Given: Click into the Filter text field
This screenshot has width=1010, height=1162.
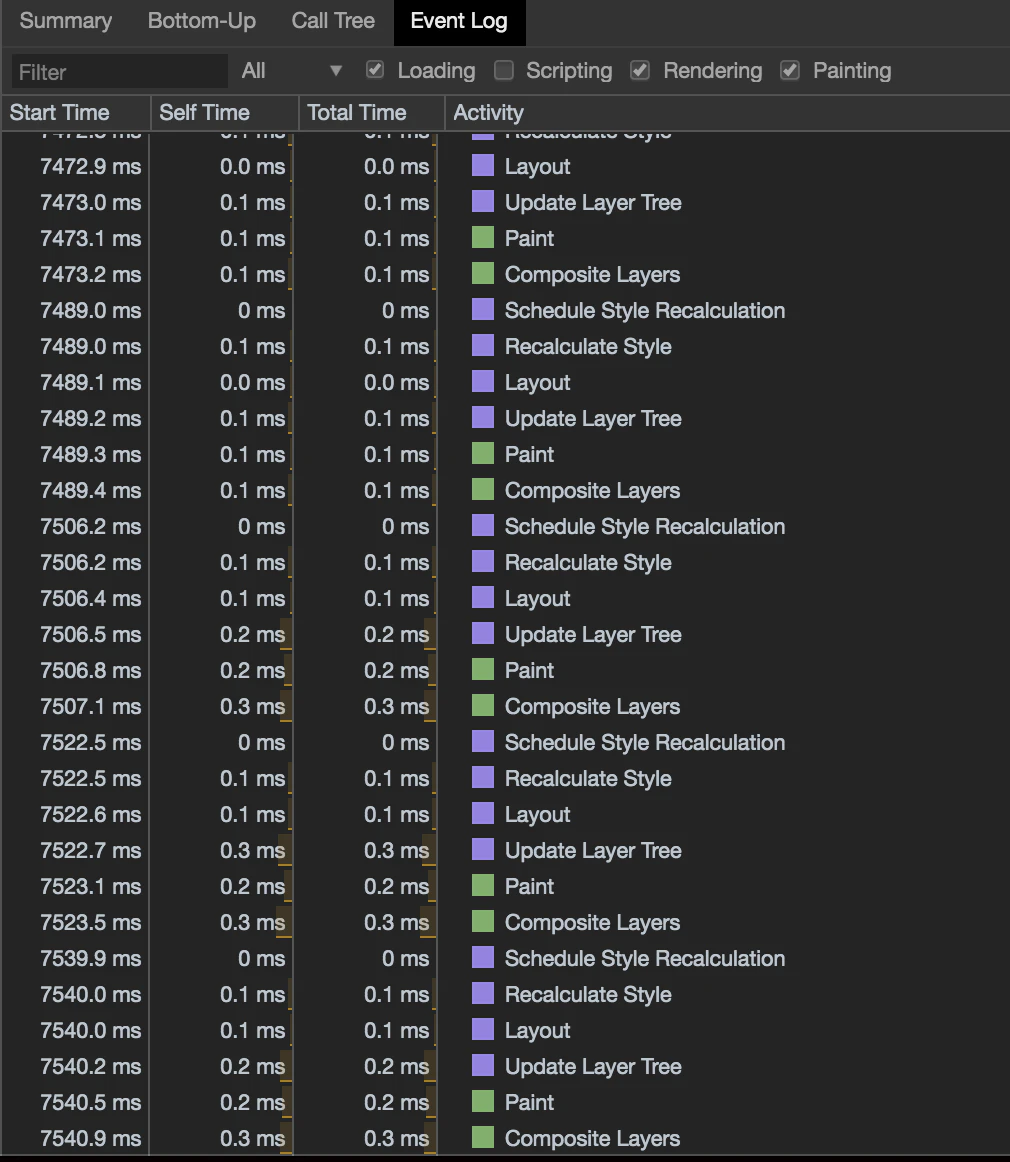Looking at the screenshot, I should [119, 72].
